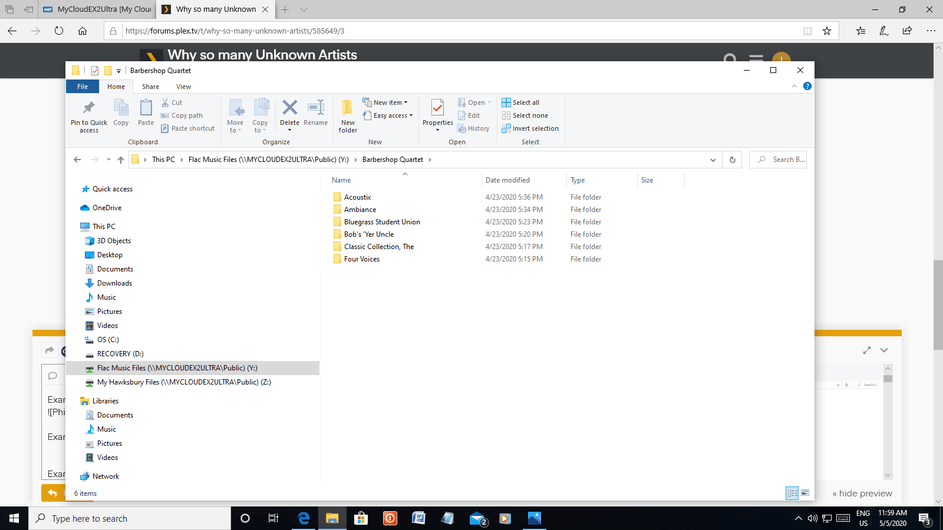This screenshot has height=530, width=943.
Task: Expand address bar history dropdown
Action: pyautogui.click(x=713, y=160)
